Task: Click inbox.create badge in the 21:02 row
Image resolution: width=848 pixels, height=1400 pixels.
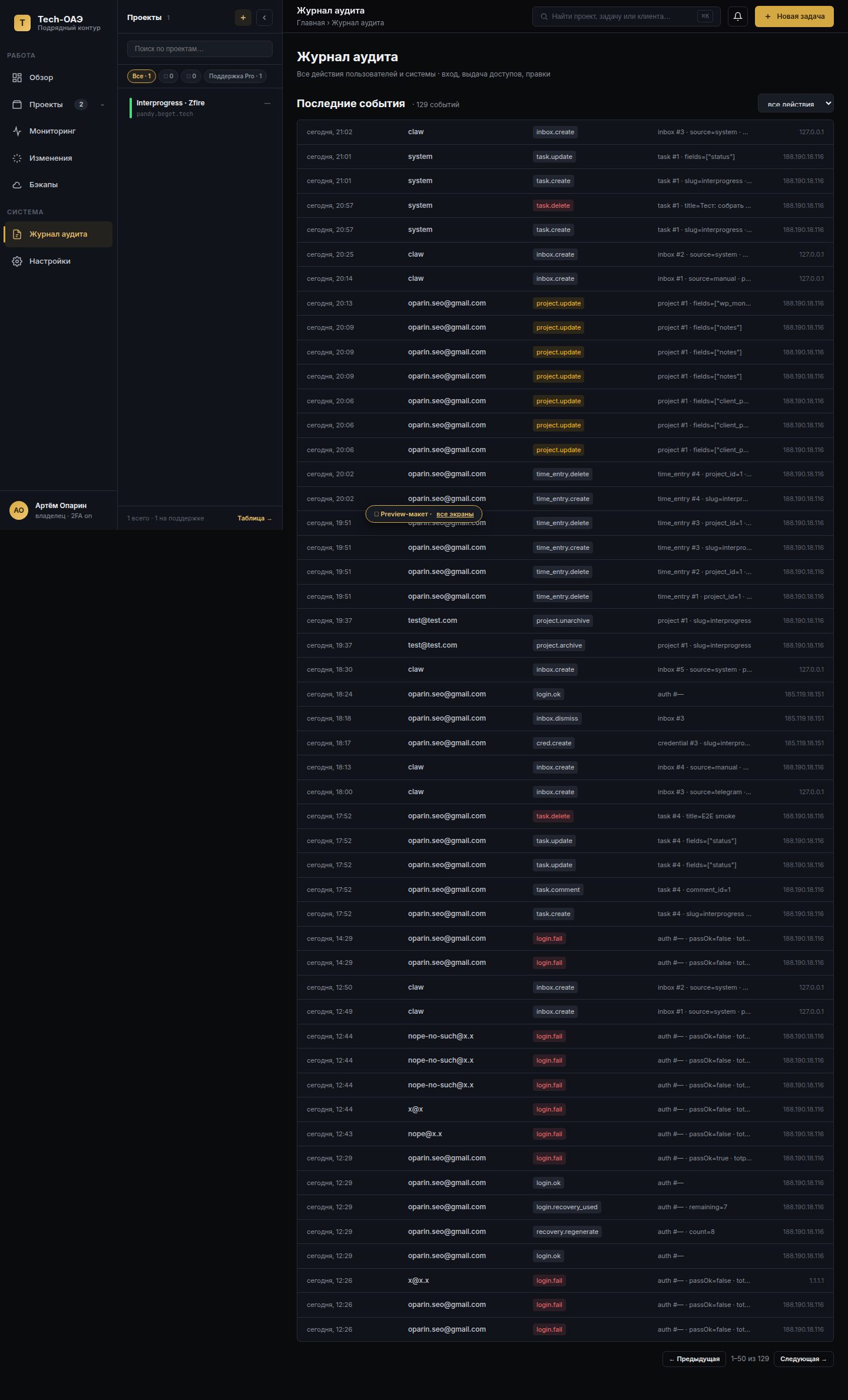Action: pyautogui.click(x=555, y=132)
